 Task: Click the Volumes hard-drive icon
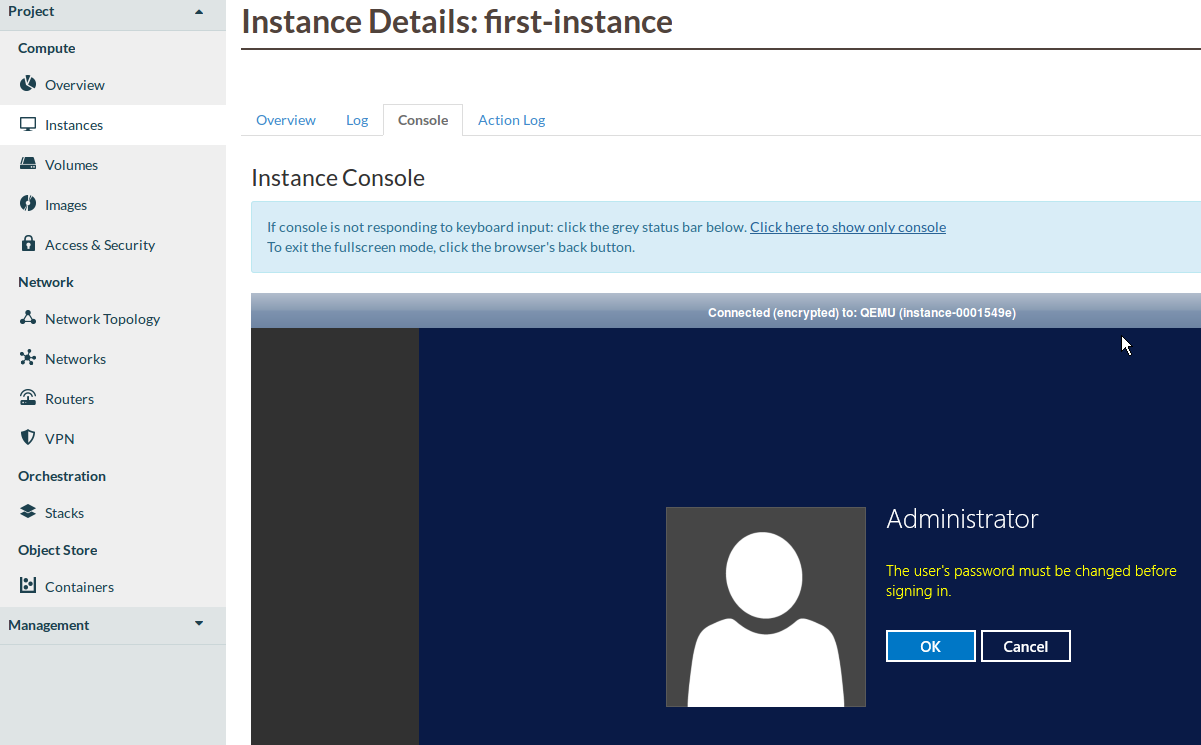pyautogui.click(x=26, y=164)
